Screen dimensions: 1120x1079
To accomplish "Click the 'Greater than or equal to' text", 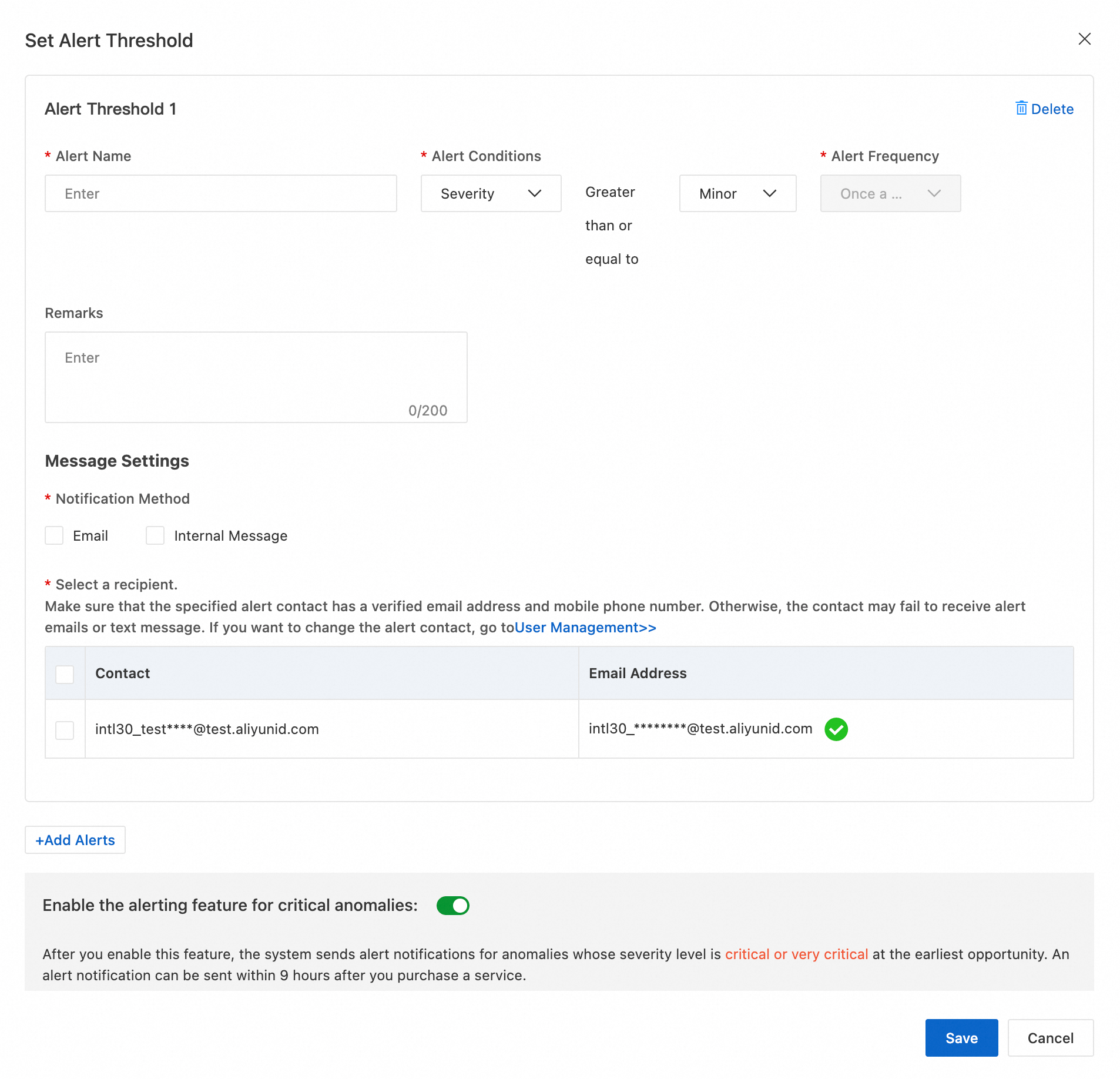I will click(x=612, y=226).
